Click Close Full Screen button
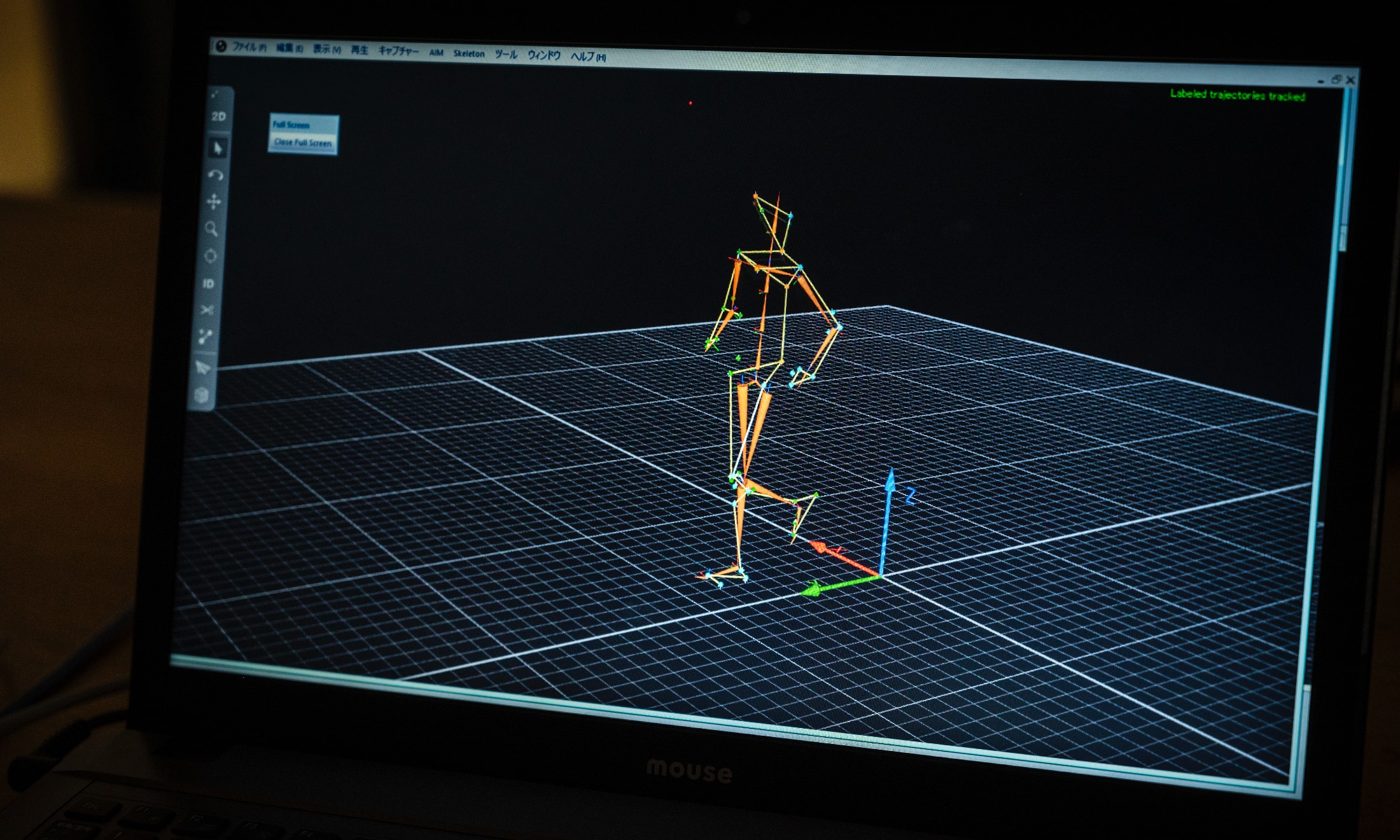 click(303, 143)
